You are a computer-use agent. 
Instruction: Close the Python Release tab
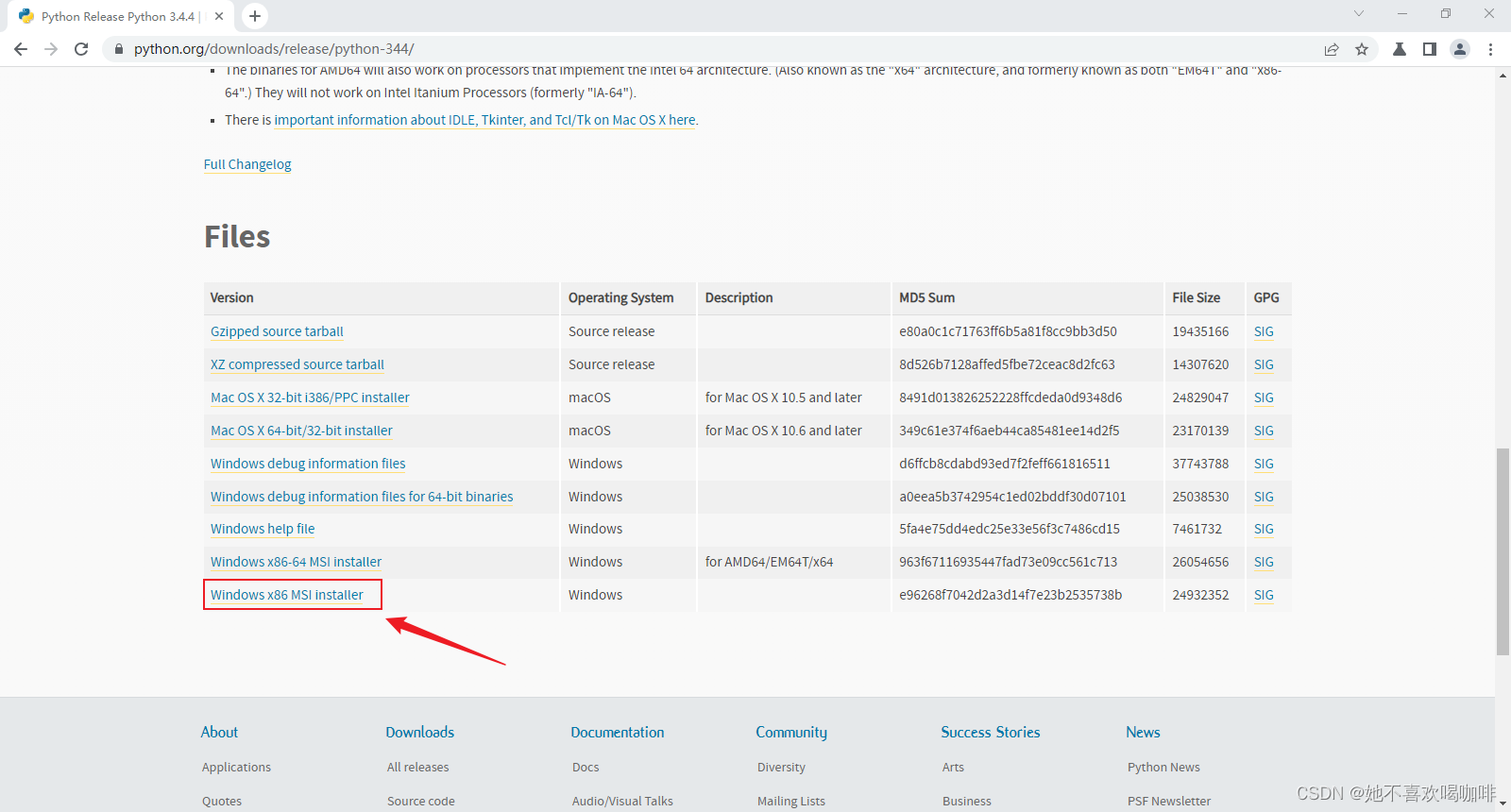(219, 16)
